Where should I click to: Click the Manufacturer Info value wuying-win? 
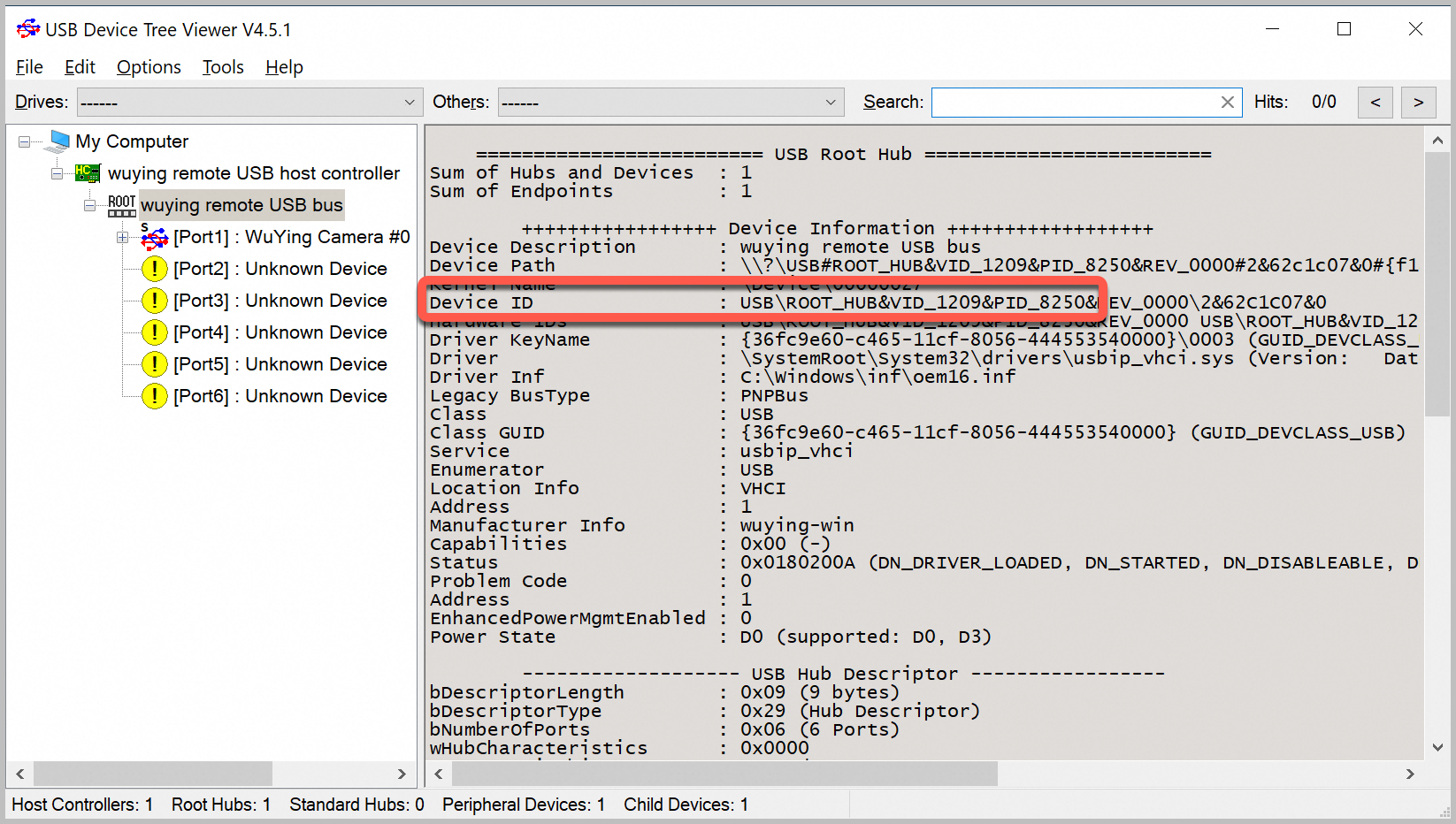coord(797,525)
